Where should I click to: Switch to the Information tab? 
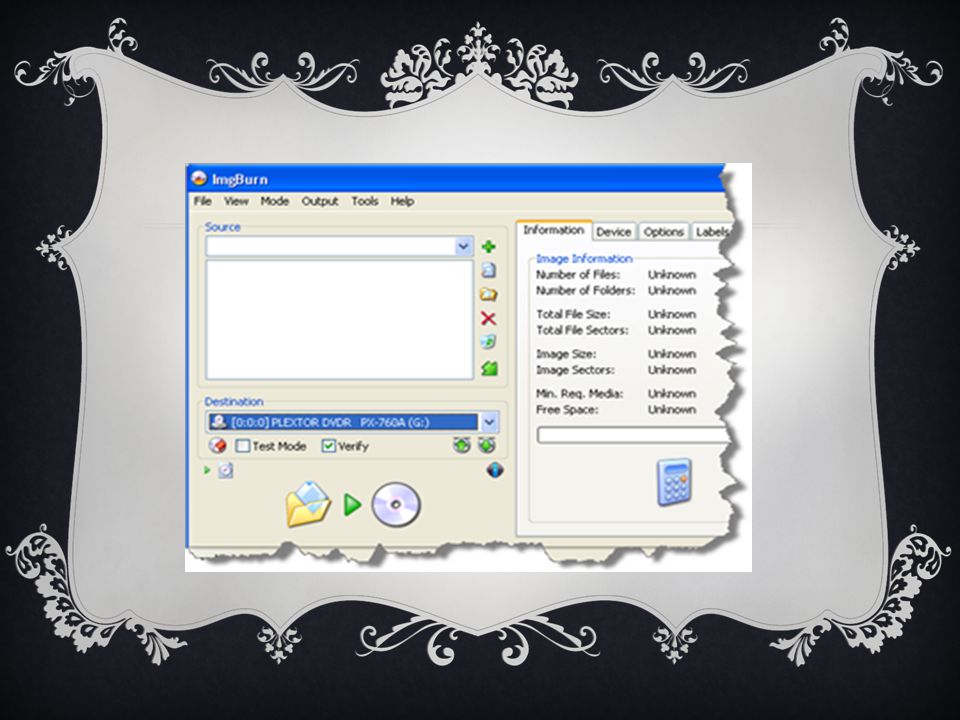tap(554, 230)
